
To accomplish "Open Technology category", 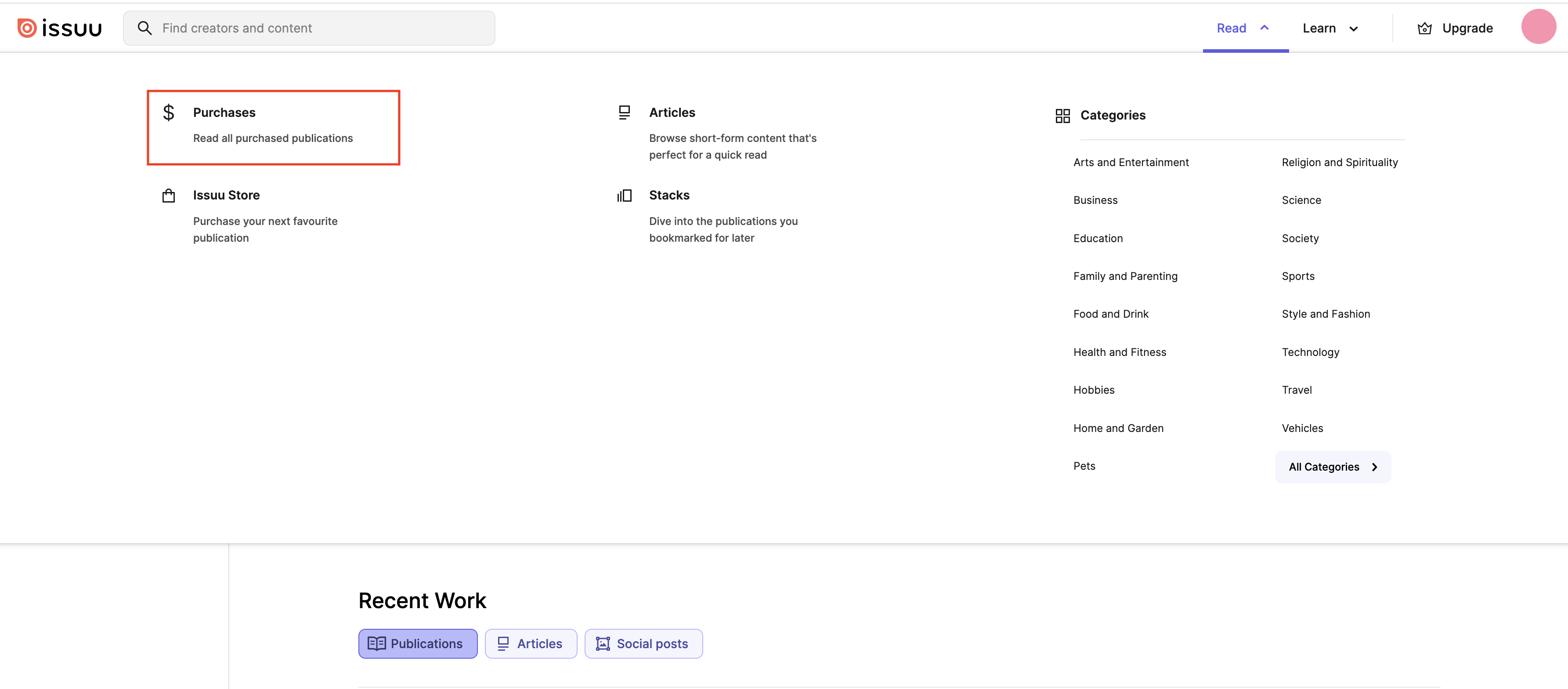I will (1310, 352).
